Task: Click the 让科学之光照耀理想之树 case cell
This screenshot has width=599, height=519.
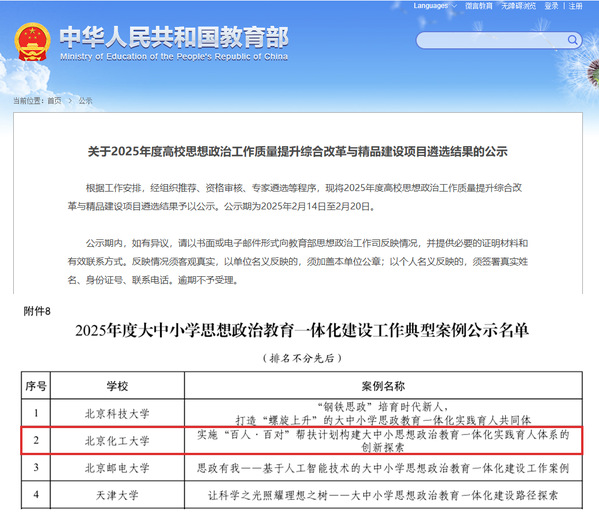Action: coord(383,495)
